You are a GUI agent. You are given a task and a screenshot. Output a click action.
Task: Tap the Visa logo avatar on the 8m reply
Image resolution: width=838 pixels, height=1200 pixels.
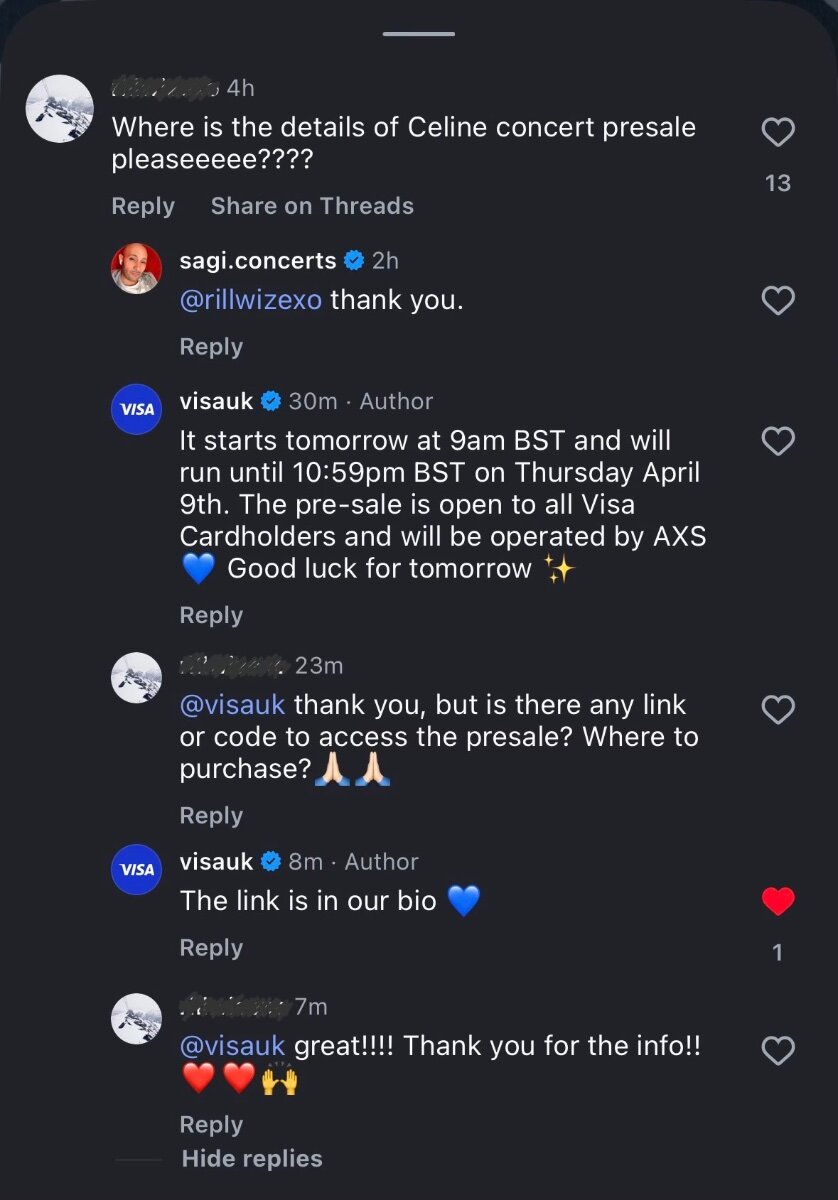(x=136, y=869)
